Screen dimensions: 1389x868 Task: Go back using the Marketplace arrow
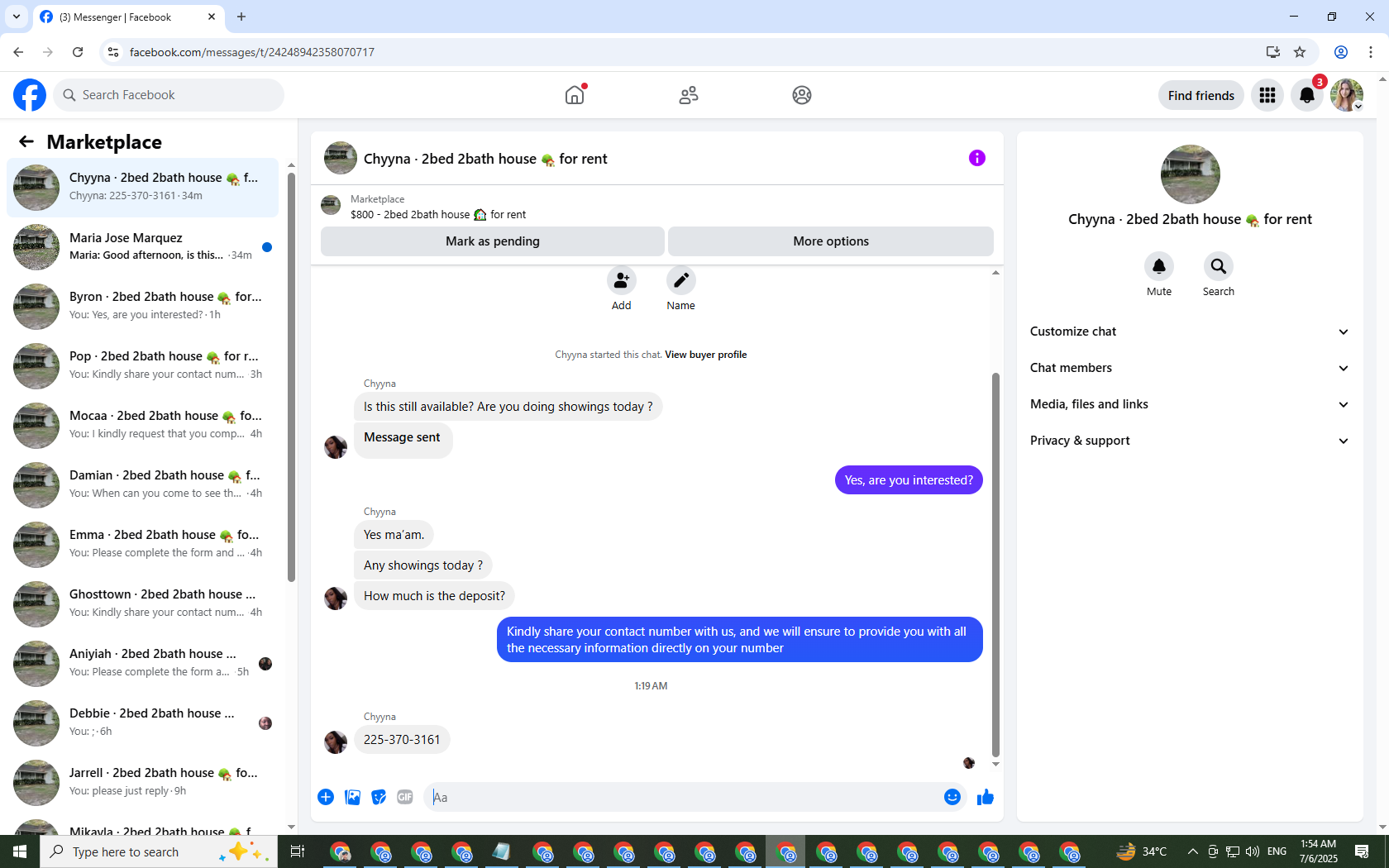26,141
